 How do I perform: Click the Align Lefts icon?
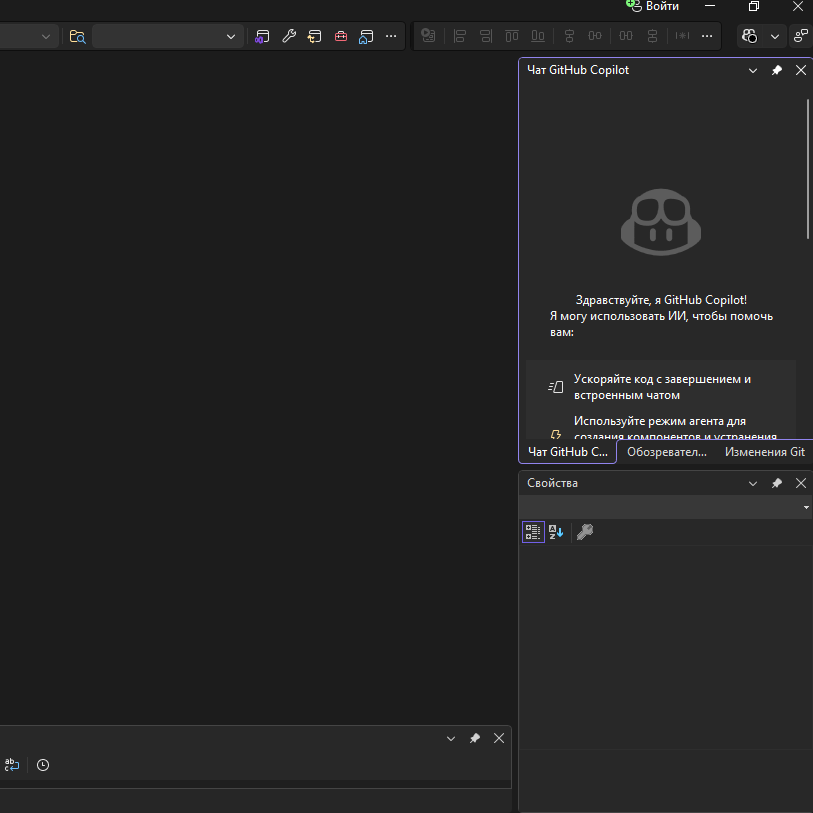(460, 36)
